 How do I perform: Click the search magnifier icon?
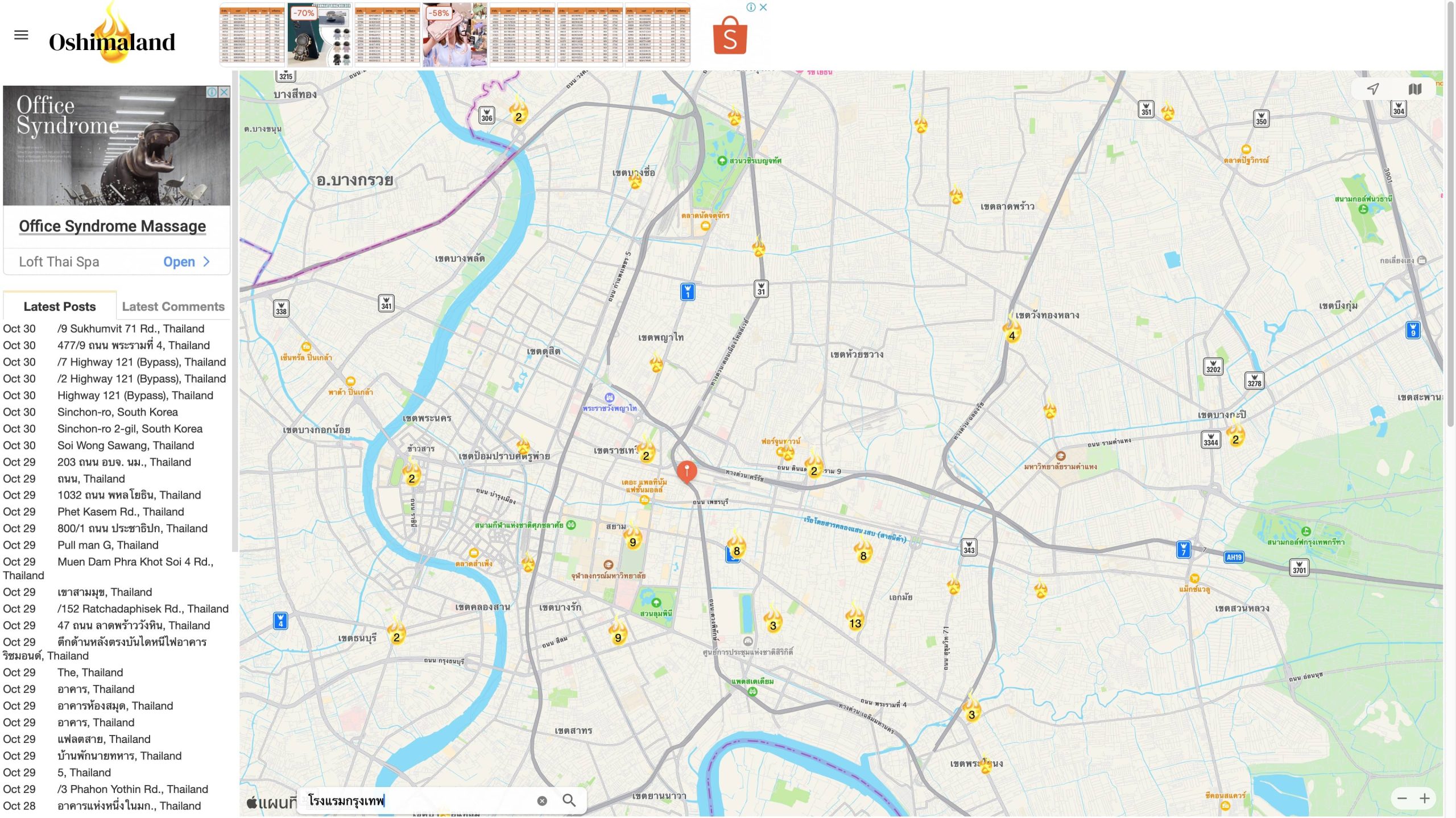click(x=569, y=800)
